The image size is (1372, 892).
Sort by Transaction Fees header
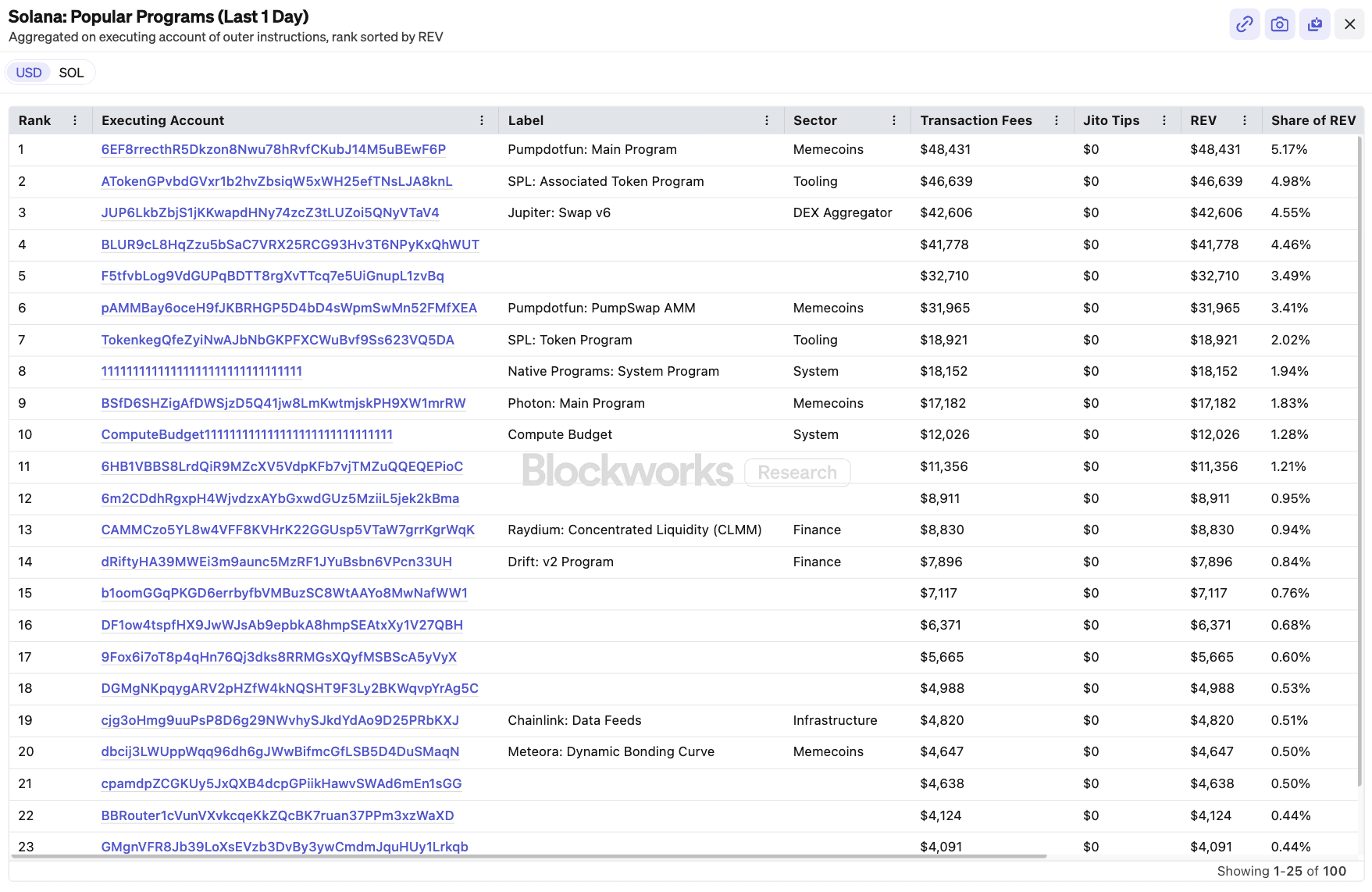click(x=976, y=120)
